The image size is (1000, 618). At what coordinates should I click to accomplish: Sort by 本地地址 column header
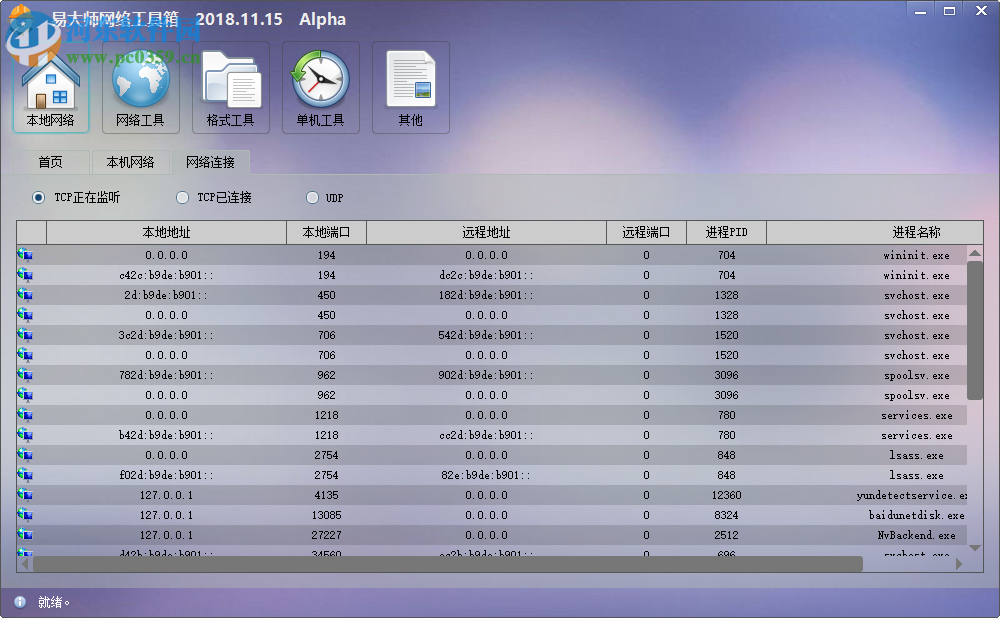point(166,232)
